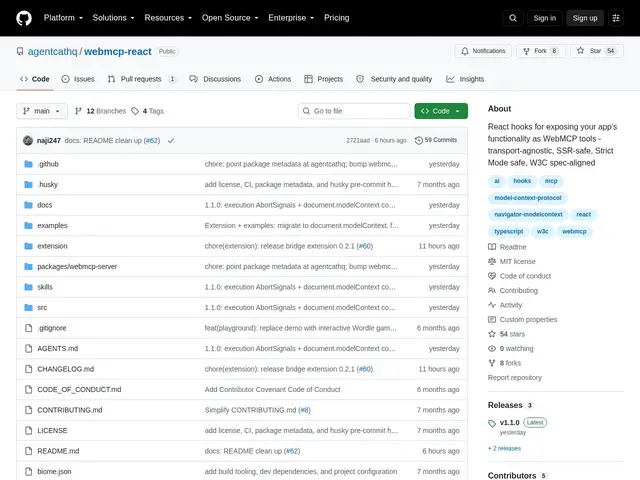Click the scale icon beside MIT license
This screenshot has width=640, height=480.
pyautogui.click(x=492, y=262)
